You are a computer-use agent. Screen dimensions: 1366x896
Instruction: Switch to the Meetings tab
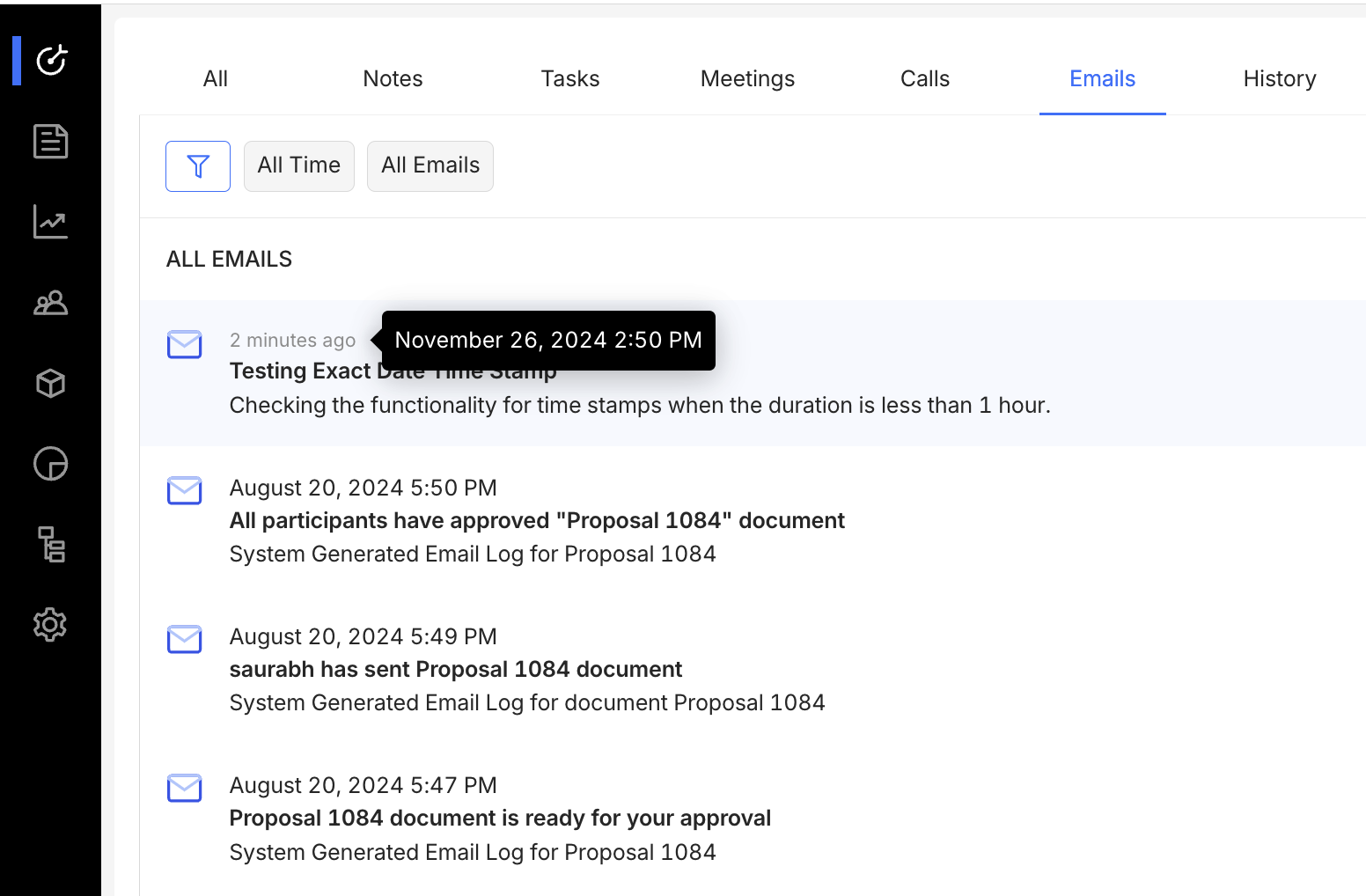pos(748,79)
